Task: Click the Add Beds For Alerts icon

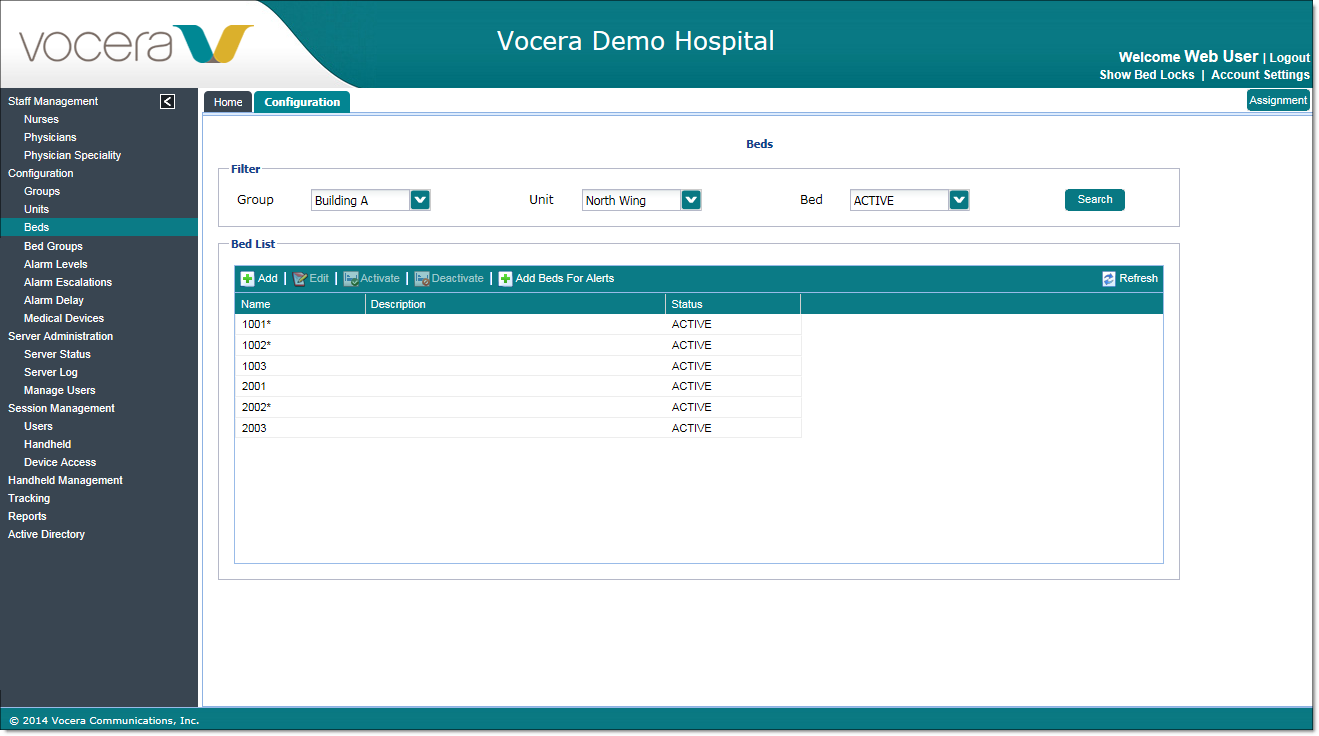Action: 506,279
